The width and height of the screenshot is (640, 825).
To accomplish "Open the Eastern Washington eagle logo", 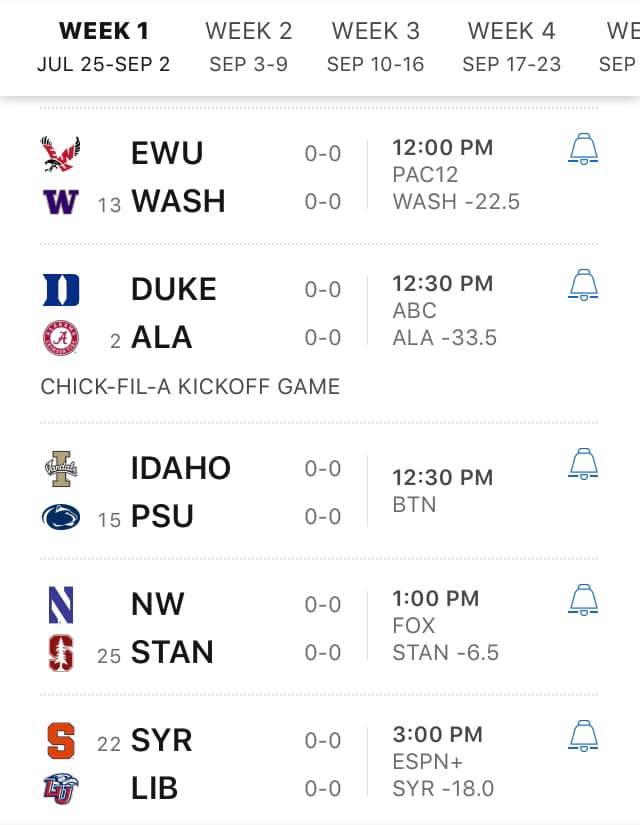I will coord(61,154).
